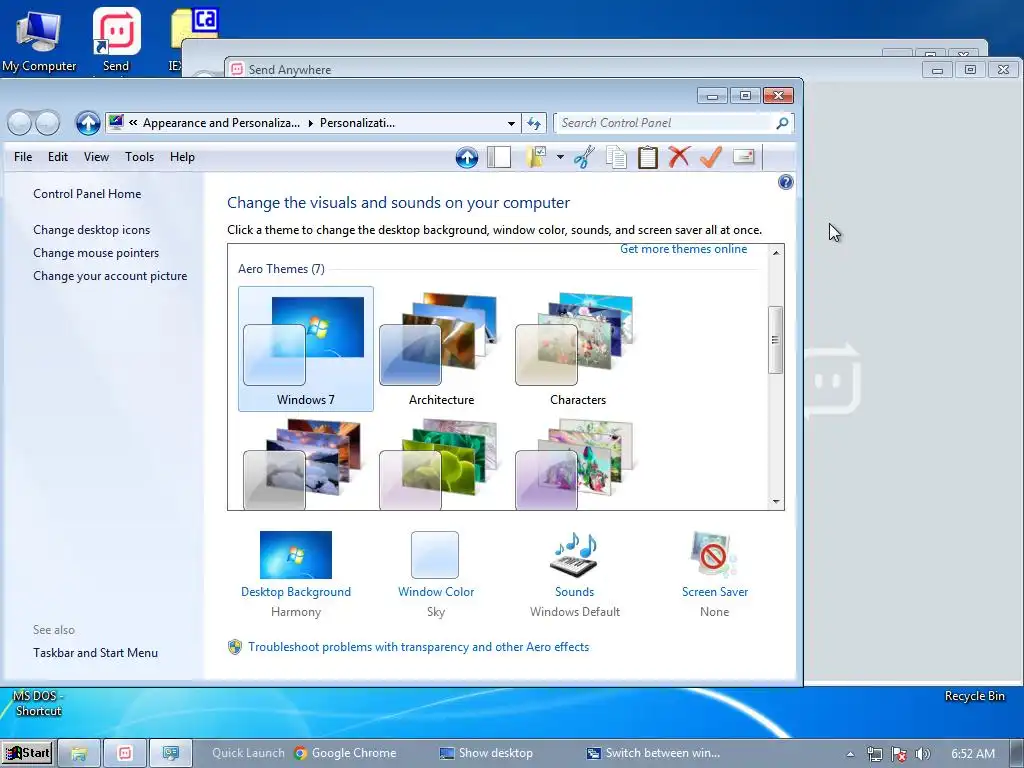This screenshot has width=1024, height=768.
Task: Select the Architecture theme
Action: [x=441, y=349]
